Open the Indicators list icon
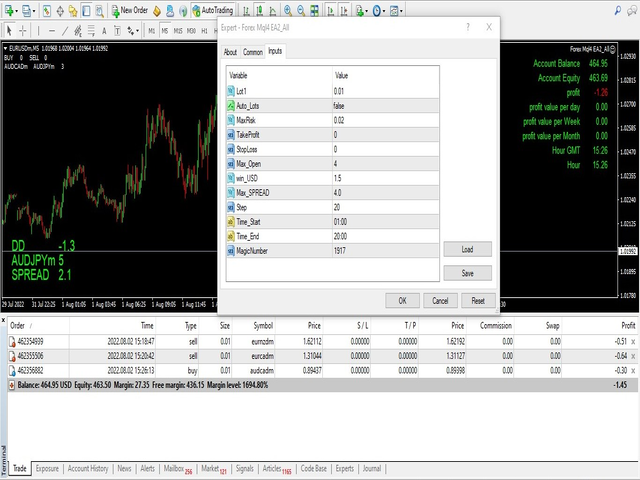The height and width of the screenshot is (480, 640). [x=359, y=11]
